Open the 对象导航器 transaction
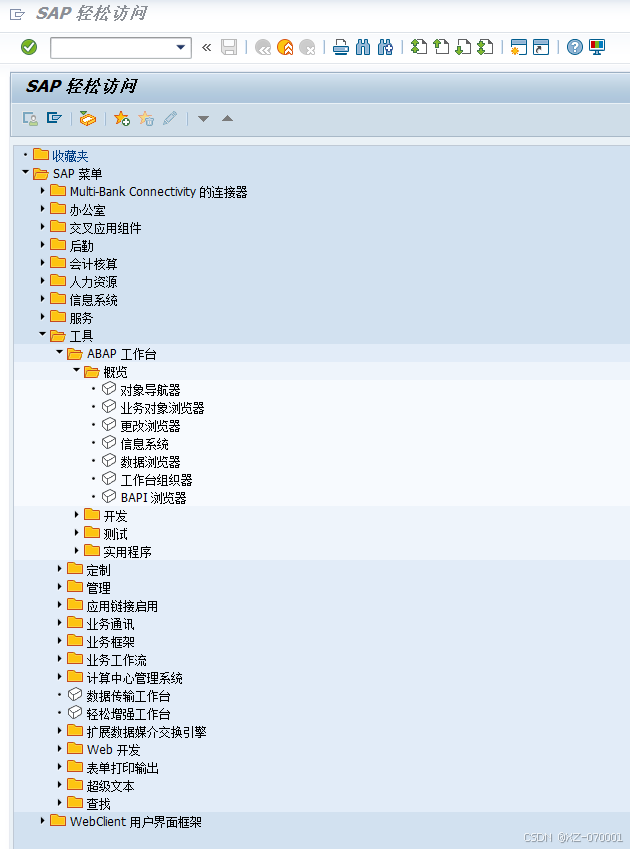The height and width of the screenshot is (849, 630). tap(150, 390)
